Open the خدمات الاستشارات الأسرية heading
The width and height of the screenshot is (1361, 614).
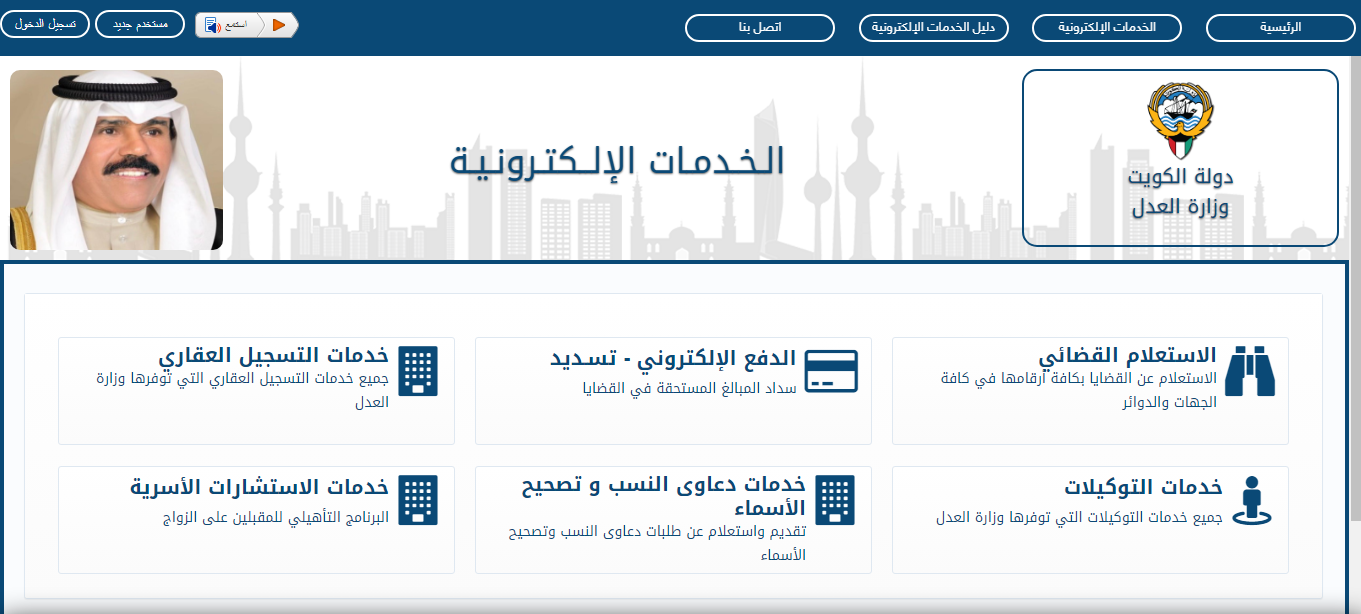tap(259, 487)
